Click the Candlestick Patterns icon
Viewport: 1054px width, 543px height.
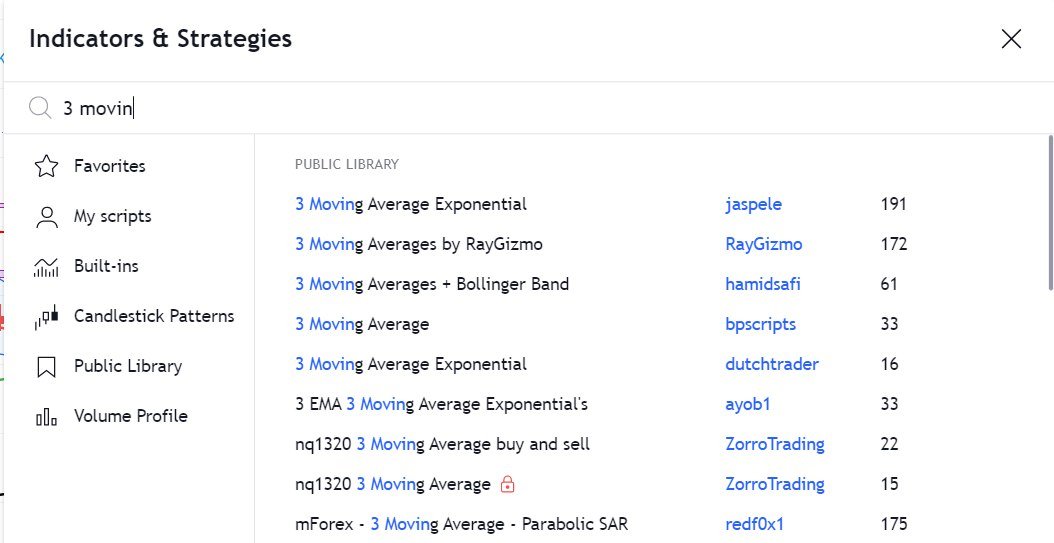46,317
